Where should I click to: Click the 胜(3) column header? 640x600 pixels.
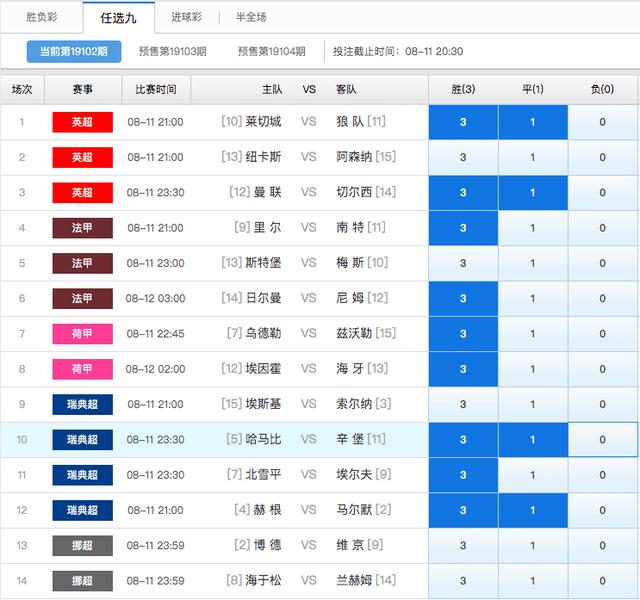pos(463,89)
